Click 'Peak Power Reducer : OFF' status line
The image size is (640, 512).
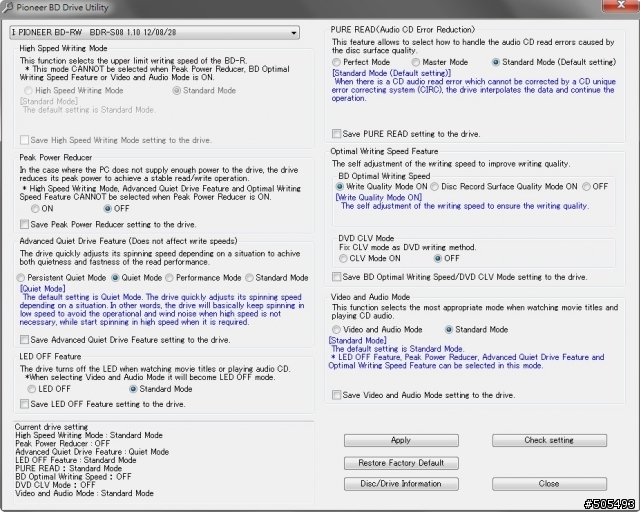tap(63, 443)
